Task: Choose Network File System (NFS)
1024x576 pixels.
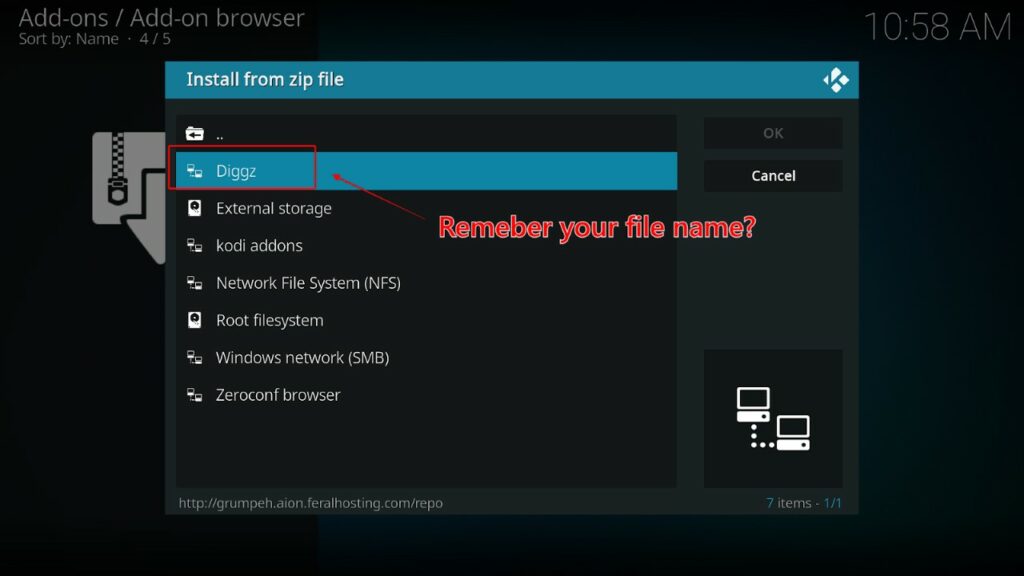Action: coord(426,283)
